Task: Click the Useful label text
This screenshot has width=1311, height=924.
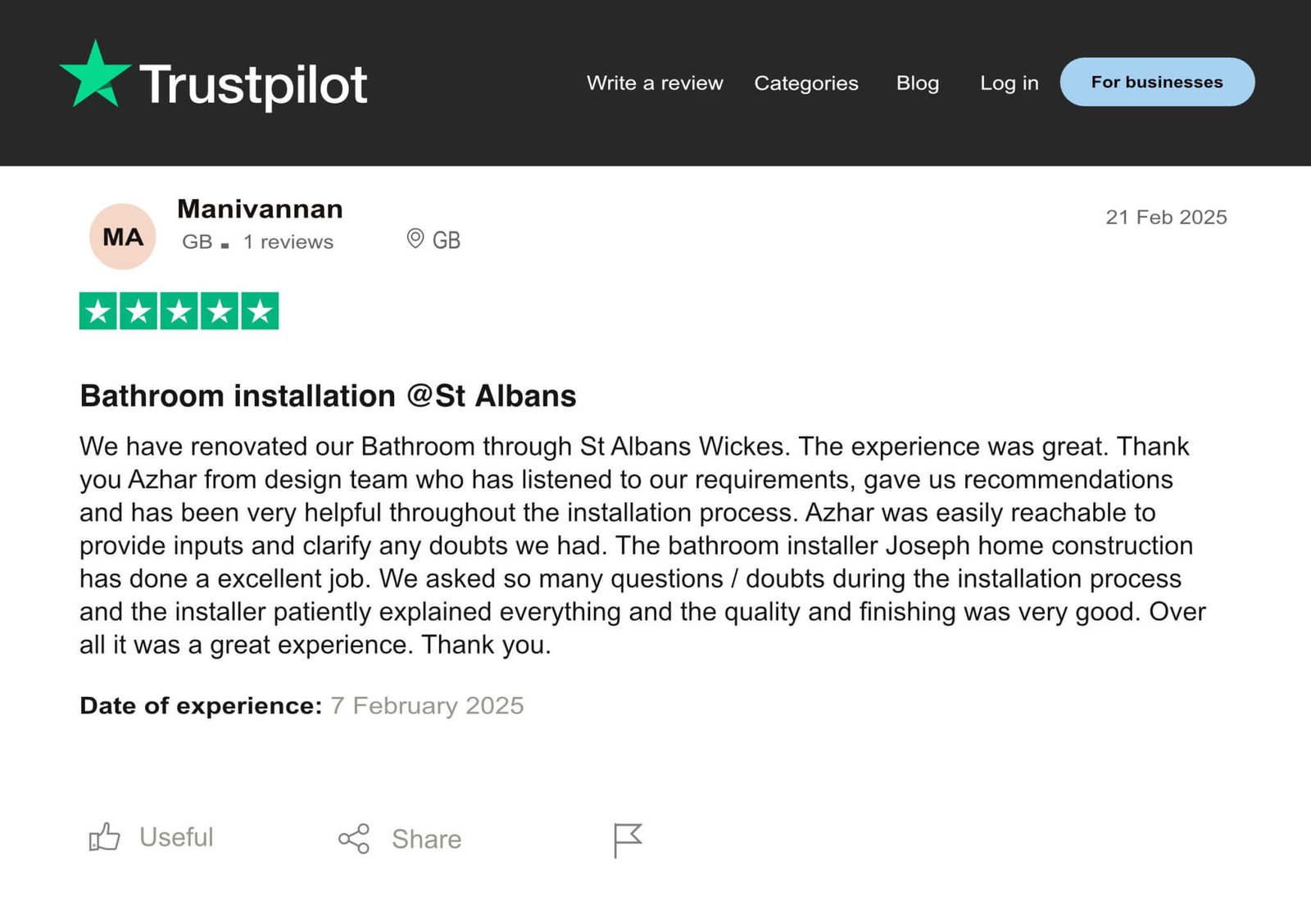Action: click(176, 837)
